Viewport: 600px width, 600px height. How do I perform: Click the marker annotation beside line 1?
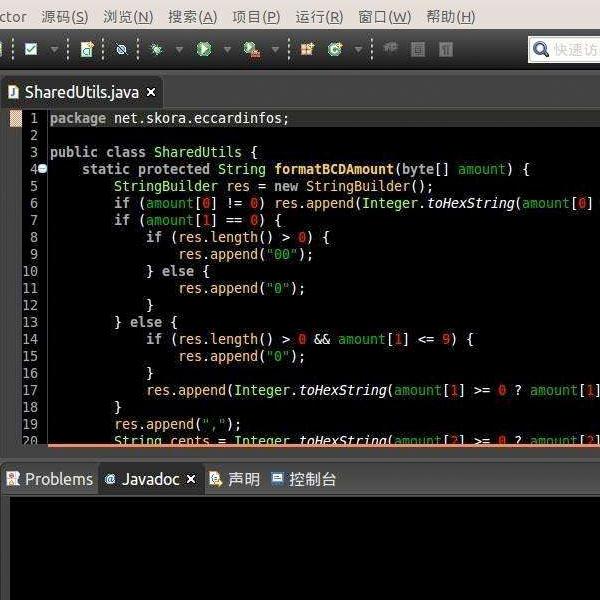click(x=16, y=118)
